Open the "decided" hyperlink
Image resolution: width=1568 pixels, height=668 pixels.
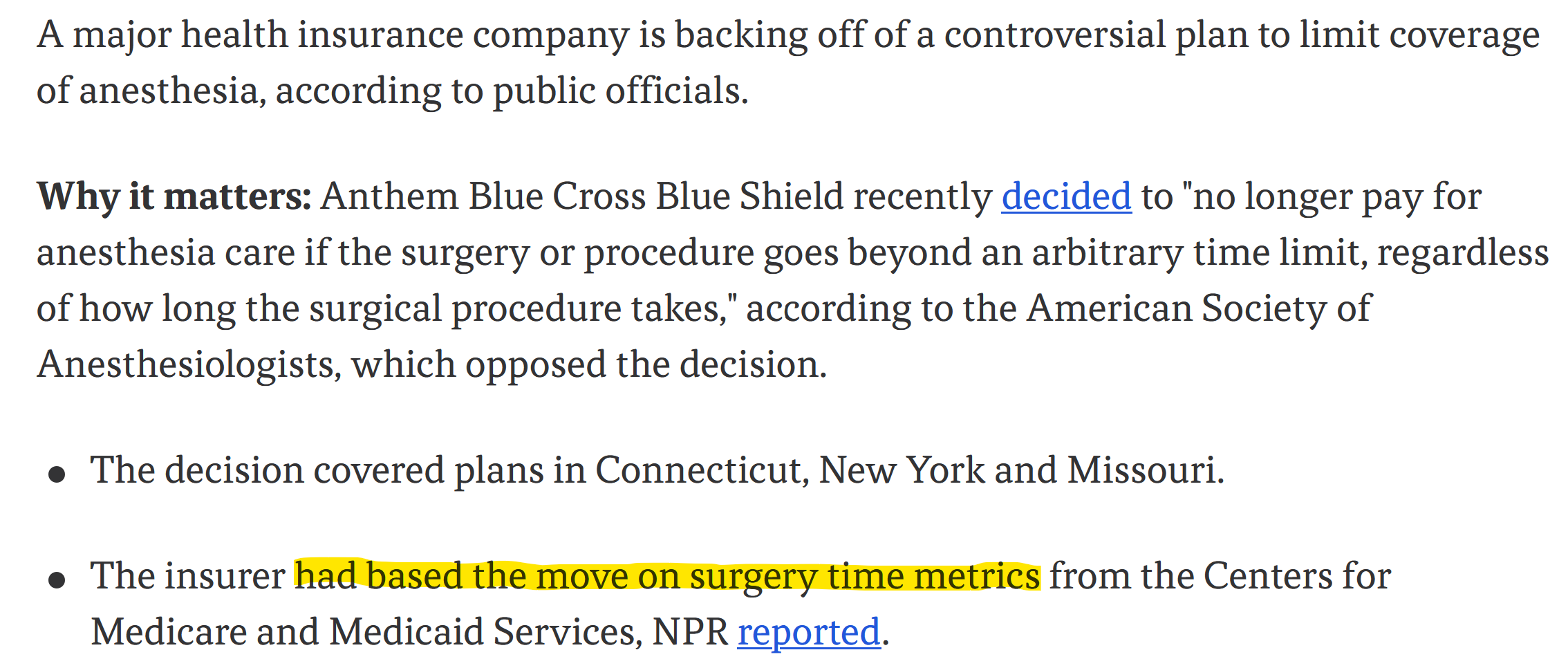pyautogui.click(x=1067, y=197)
